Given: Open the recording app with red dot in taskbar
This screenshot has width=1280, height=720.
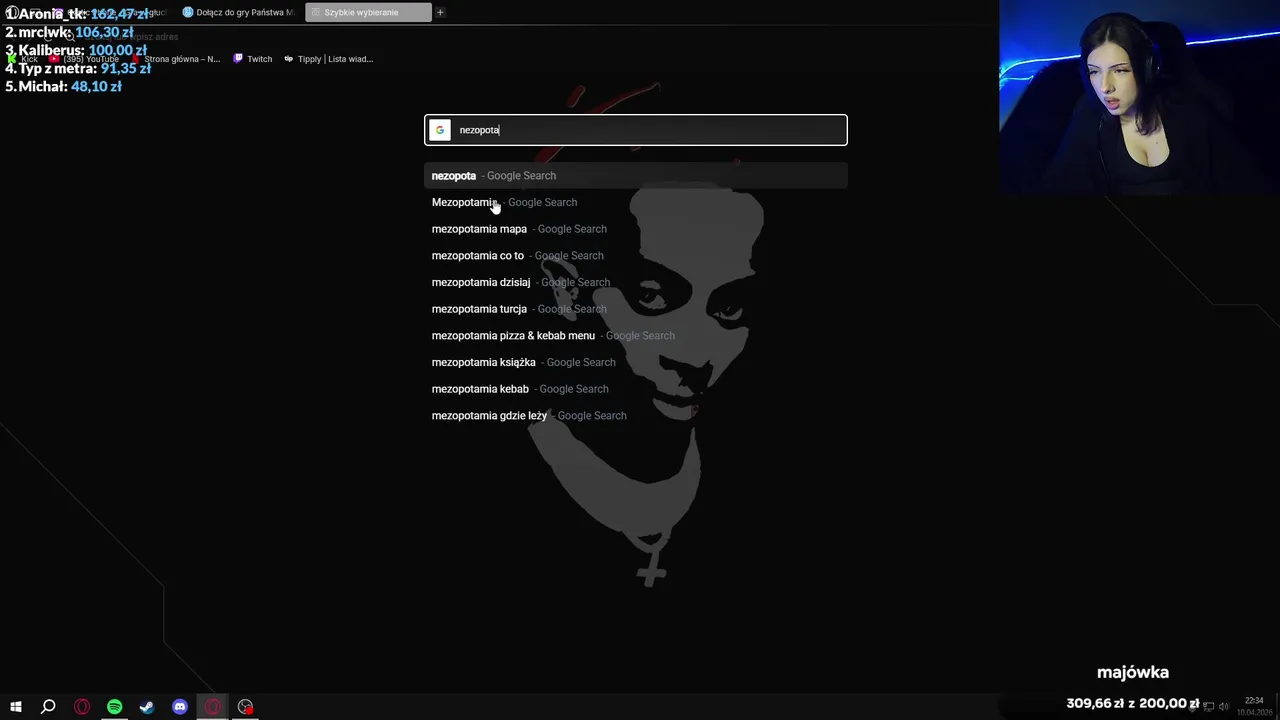Looking at the screenshot, I should 246,707.
